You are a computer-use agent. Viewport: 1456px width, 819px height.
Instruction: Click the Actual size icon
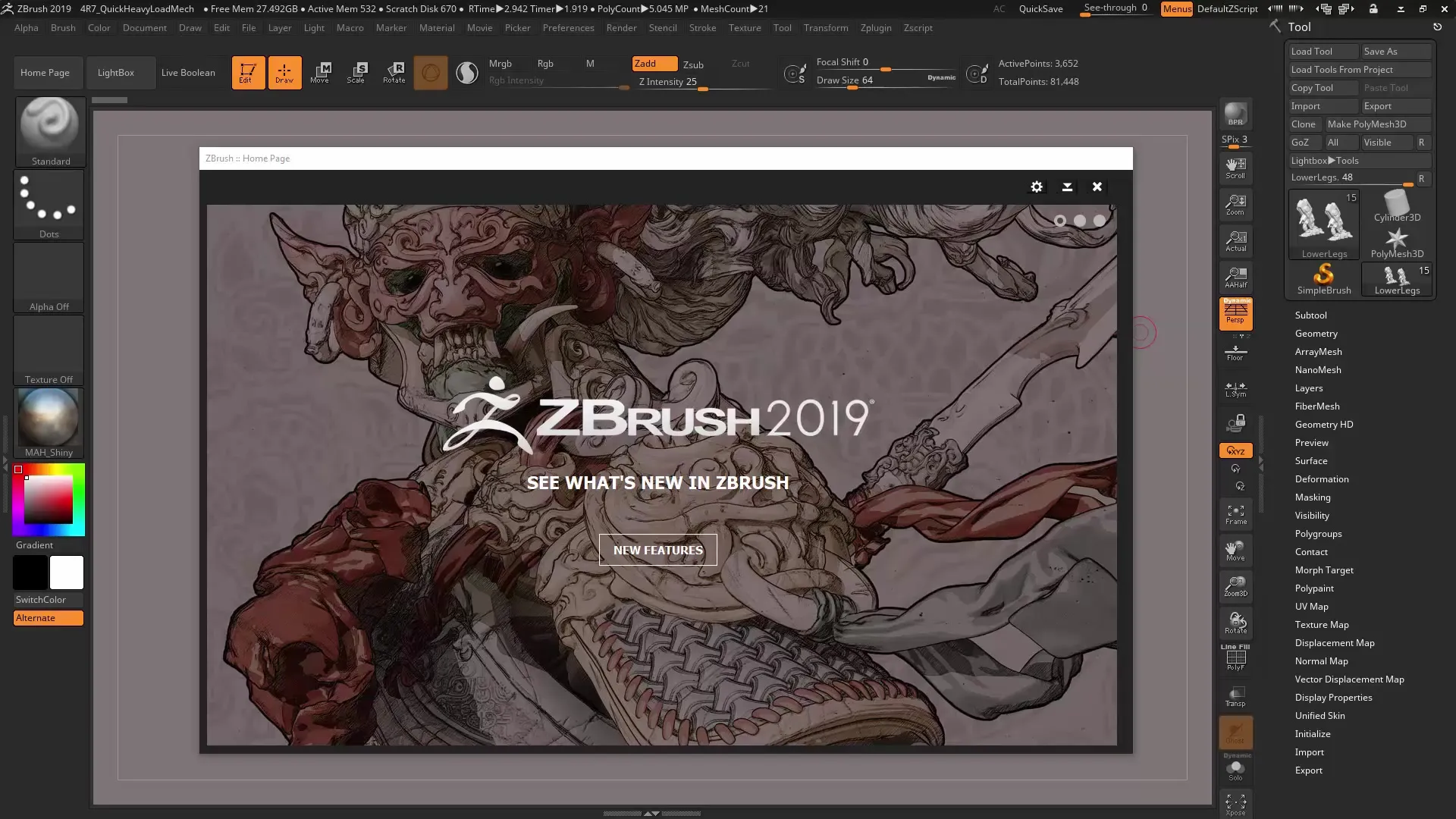coord(1235,241)
